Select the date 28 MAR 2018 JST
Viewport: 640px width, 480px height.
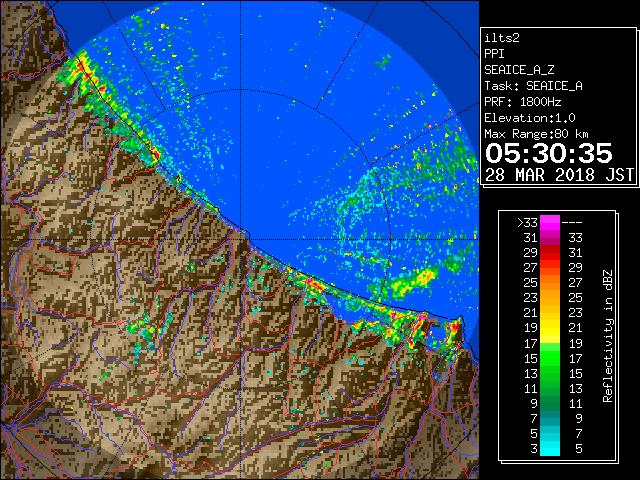tap(559, 175)
